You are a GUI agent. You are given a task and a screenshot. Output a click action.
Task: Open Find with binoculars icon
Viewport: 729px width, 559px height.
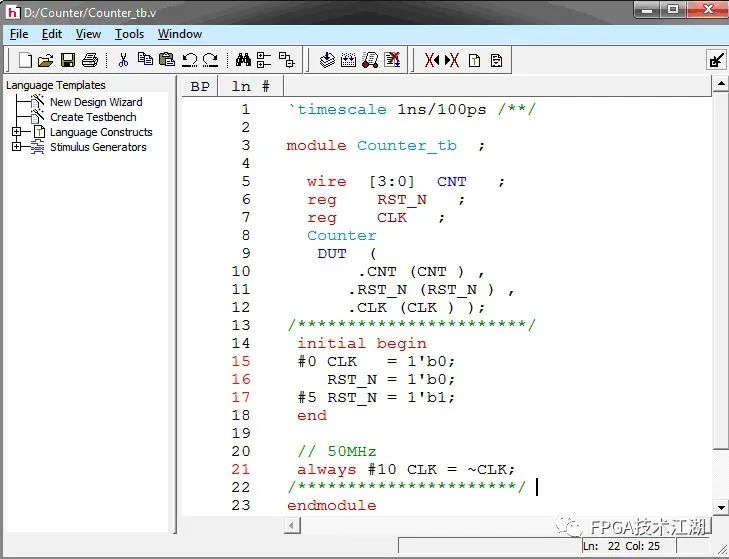point(243,60)
